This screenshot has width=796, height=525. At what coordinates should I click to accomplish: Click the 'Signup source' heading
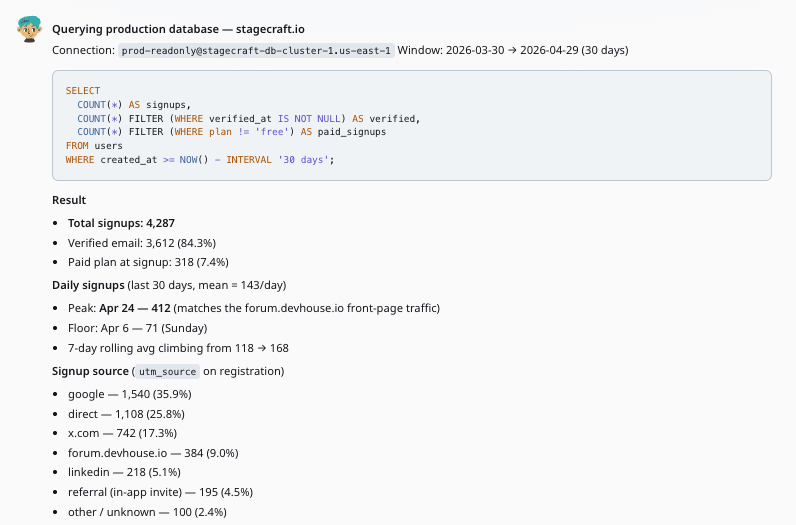[90, 371]
